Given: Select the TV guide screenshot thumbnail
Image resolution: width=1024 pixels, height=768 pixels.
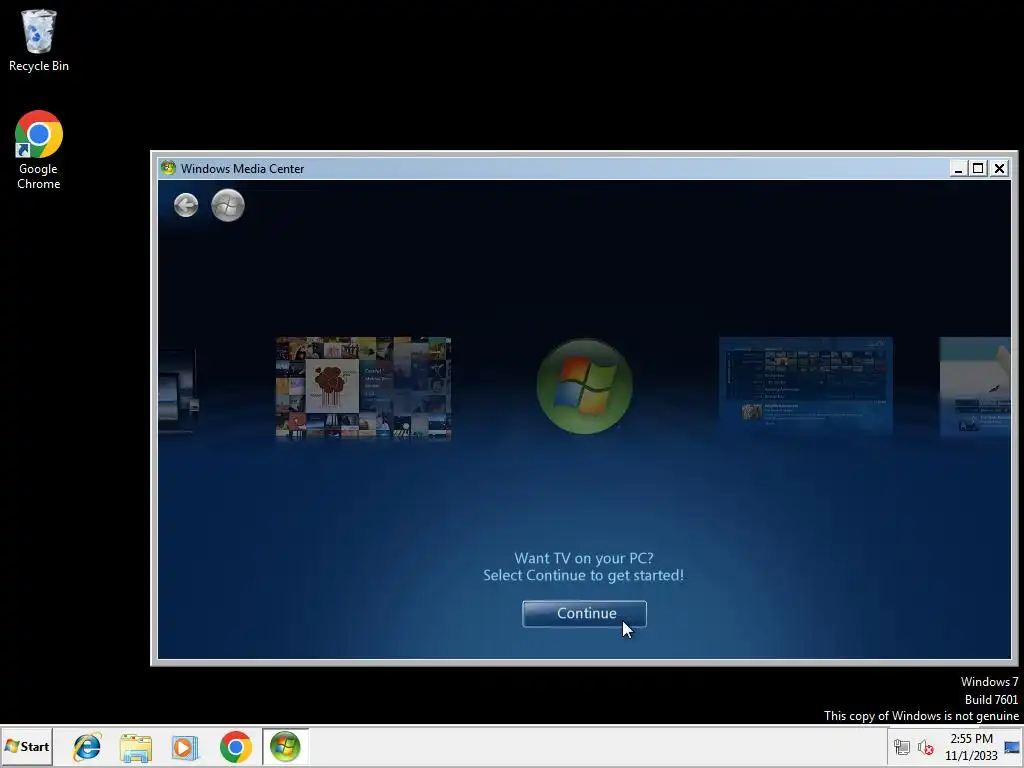Looking at the screenshot, I should [805, 385].
